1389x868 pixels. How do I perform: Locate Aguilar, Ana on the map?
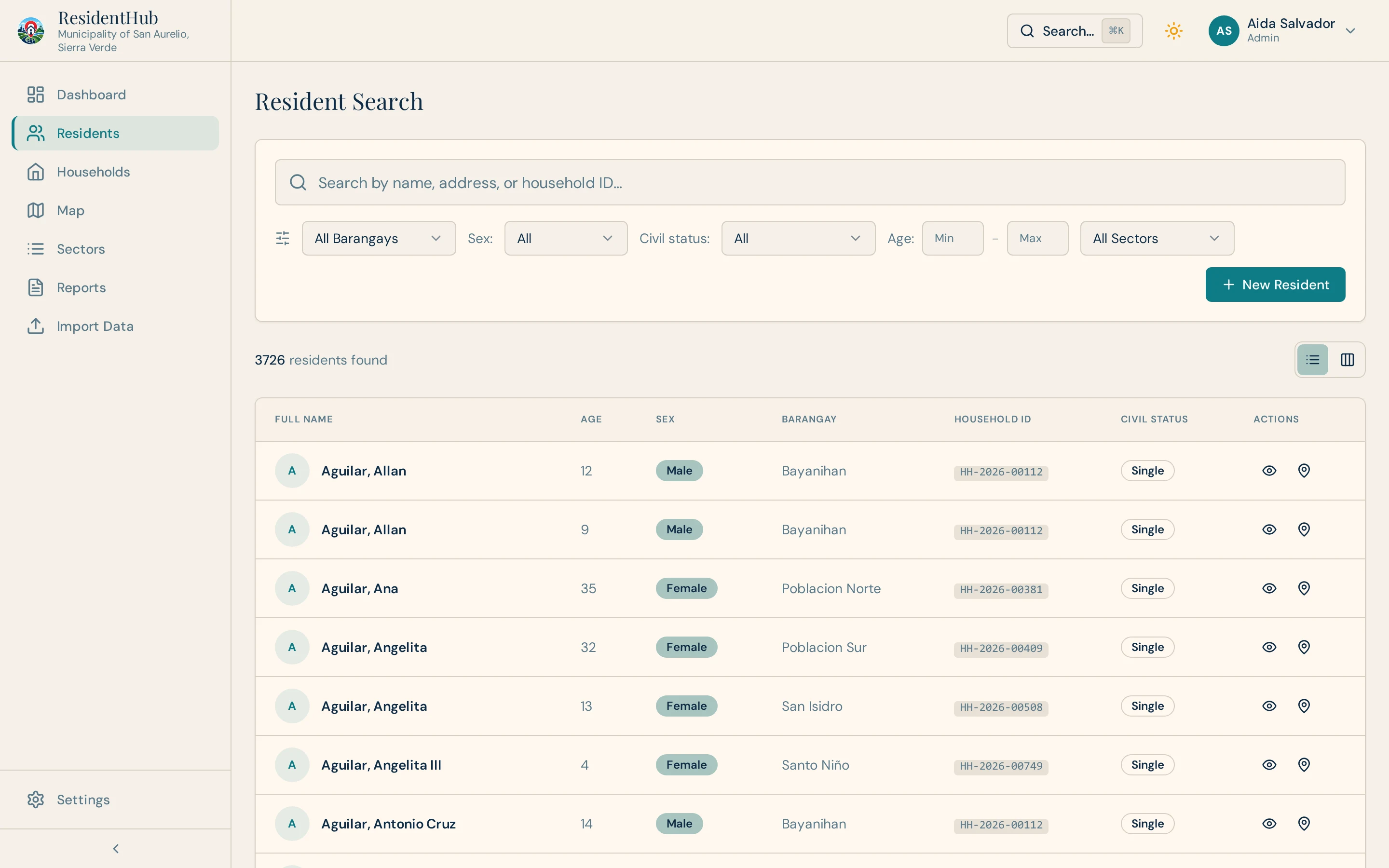[1304, 588]
